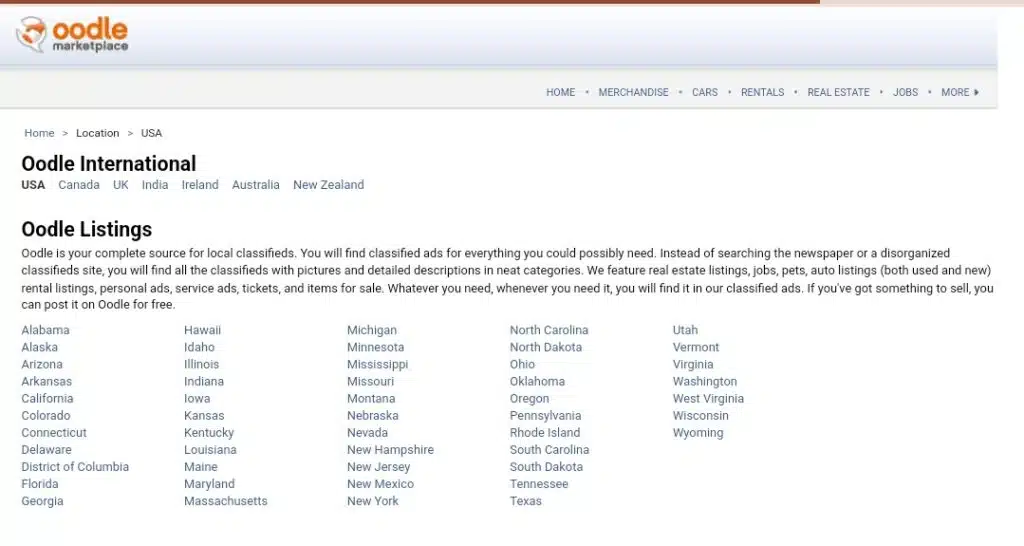
Task: Choose California from the state list
Action: (x=47, y=398)
